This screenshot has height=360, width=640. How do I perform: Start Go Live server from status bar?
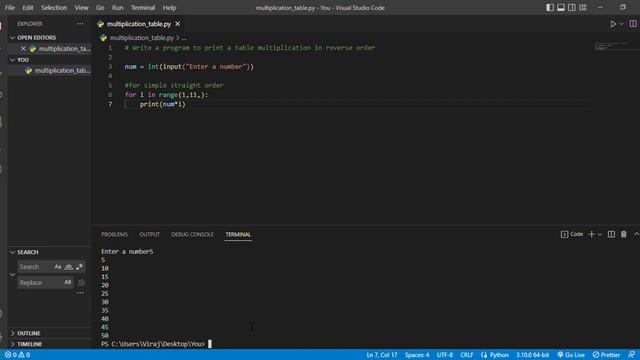point(571,355)
